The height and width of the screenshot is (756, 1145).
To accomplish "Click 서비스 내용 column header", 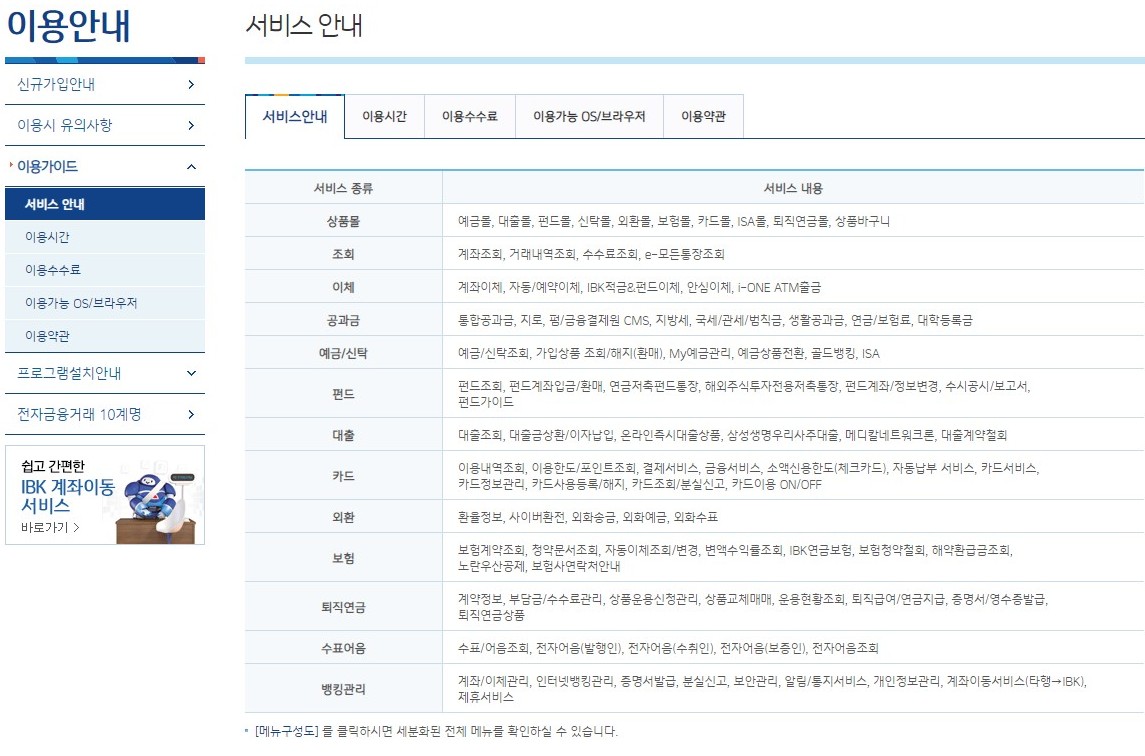I will (x=793, y=188).
